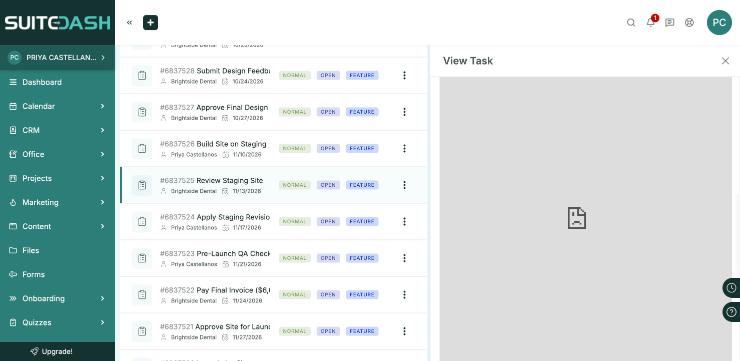
Task: Open task Build Site on Staging title
Action: click(231, 144)
